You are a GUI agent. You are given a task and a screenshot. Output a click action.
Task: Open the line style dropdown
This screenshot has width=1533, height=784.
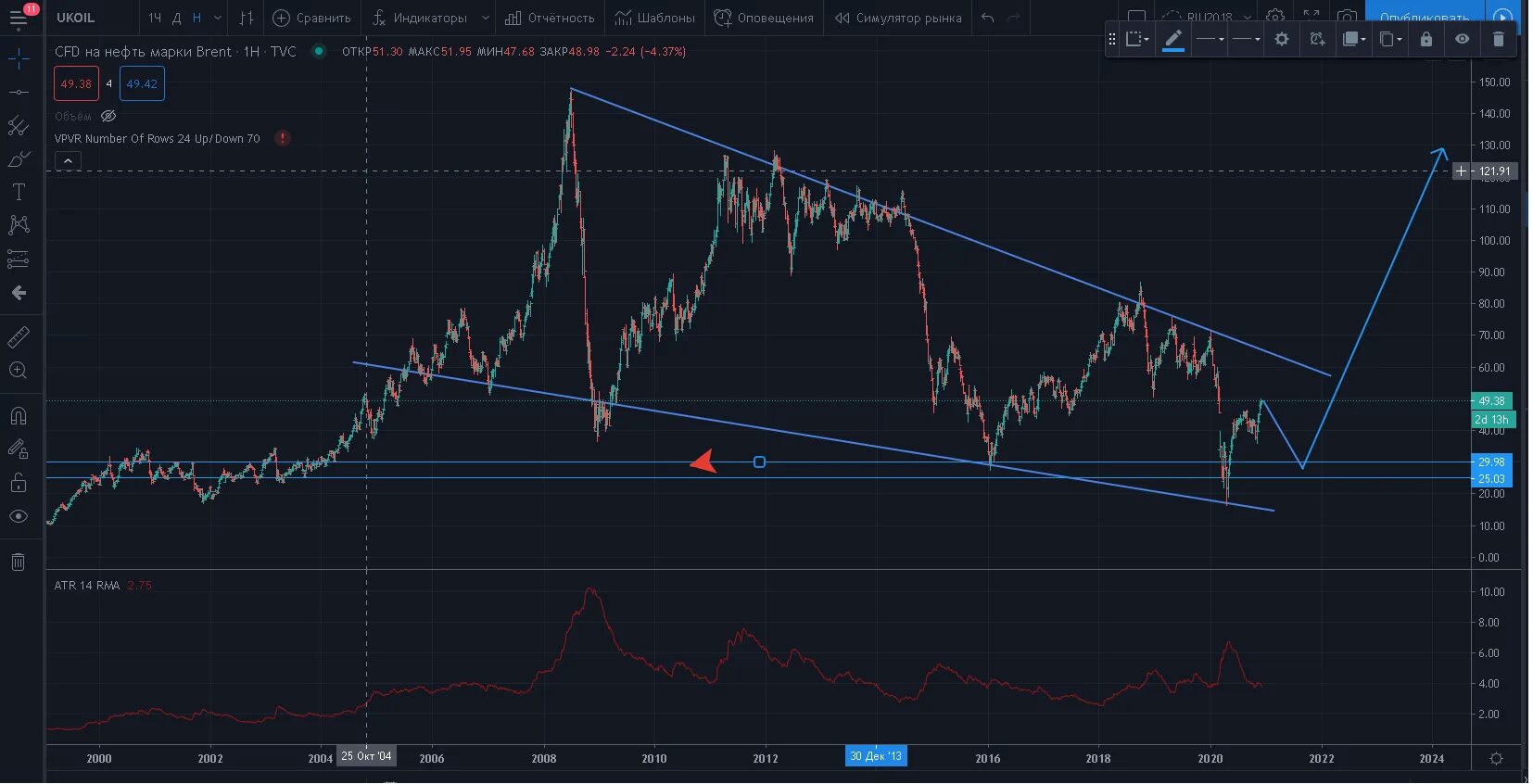tap(1246, 39)
